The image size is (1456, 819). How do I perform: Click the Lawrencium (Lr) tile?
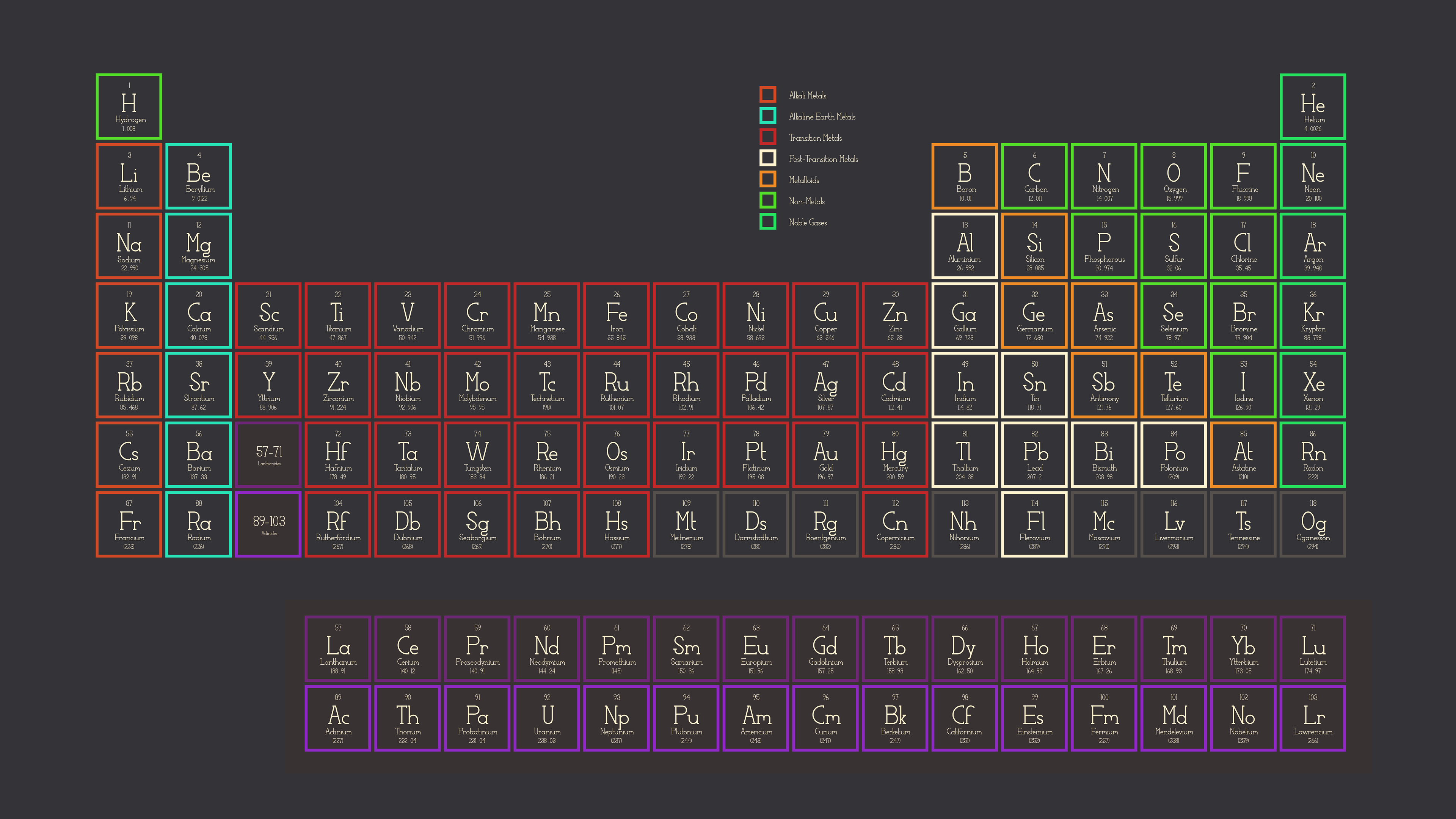click(1312, 719)
